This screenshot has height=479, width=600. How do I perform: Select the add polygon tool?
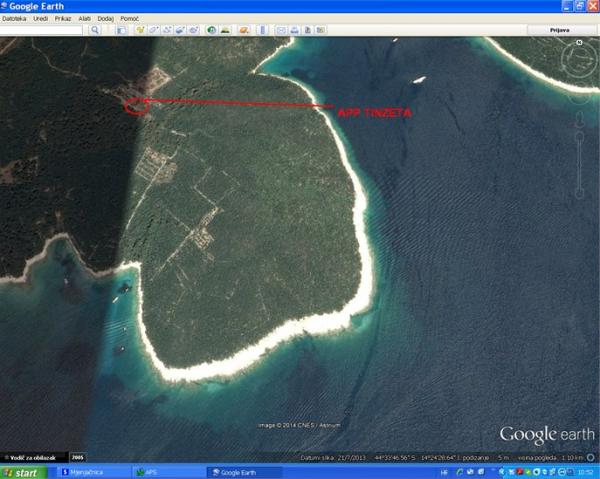(x=153, y=30)
